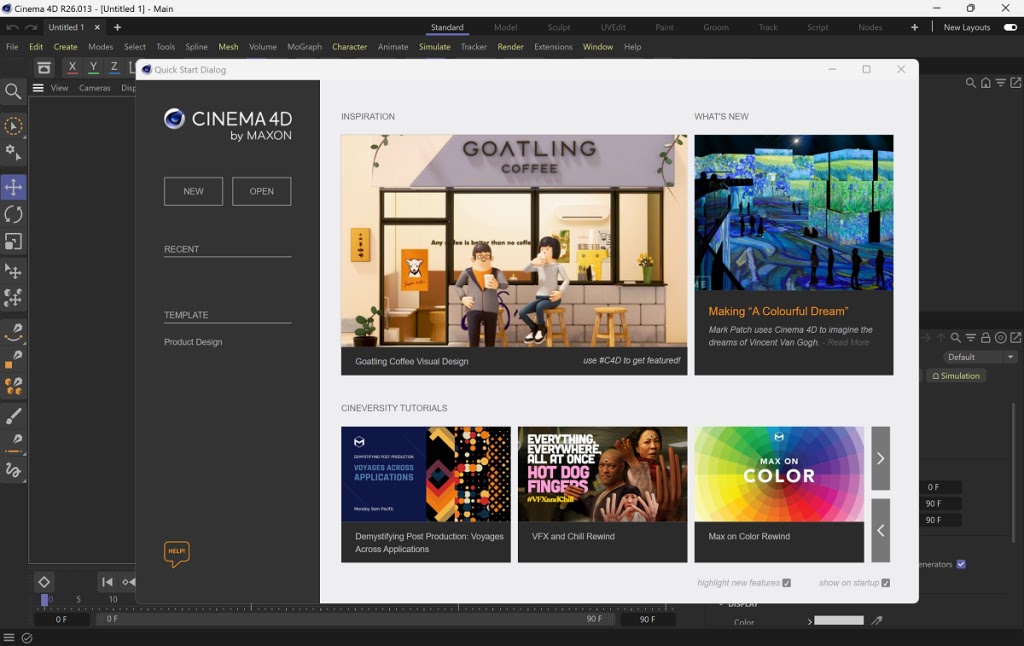Click the NEW button
The width and height of the screenshot is (1024, 646).
point(193,191)
